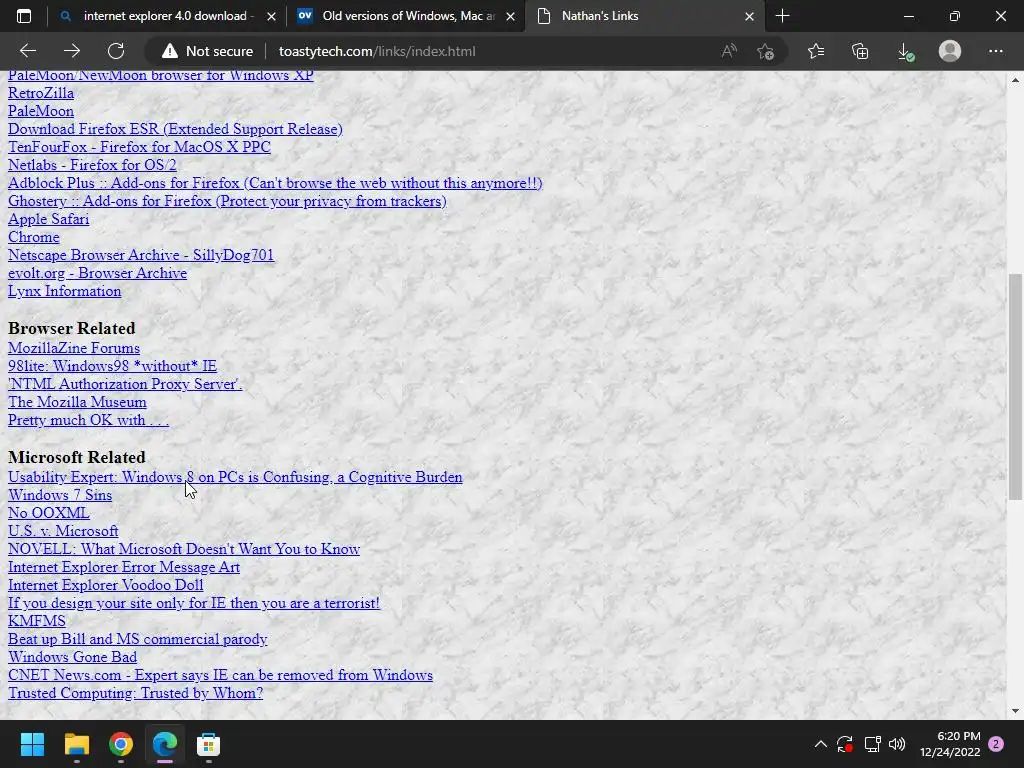
Task: Open the volume control tray icon
Action: pyautogui.click(x=897, y=744)
